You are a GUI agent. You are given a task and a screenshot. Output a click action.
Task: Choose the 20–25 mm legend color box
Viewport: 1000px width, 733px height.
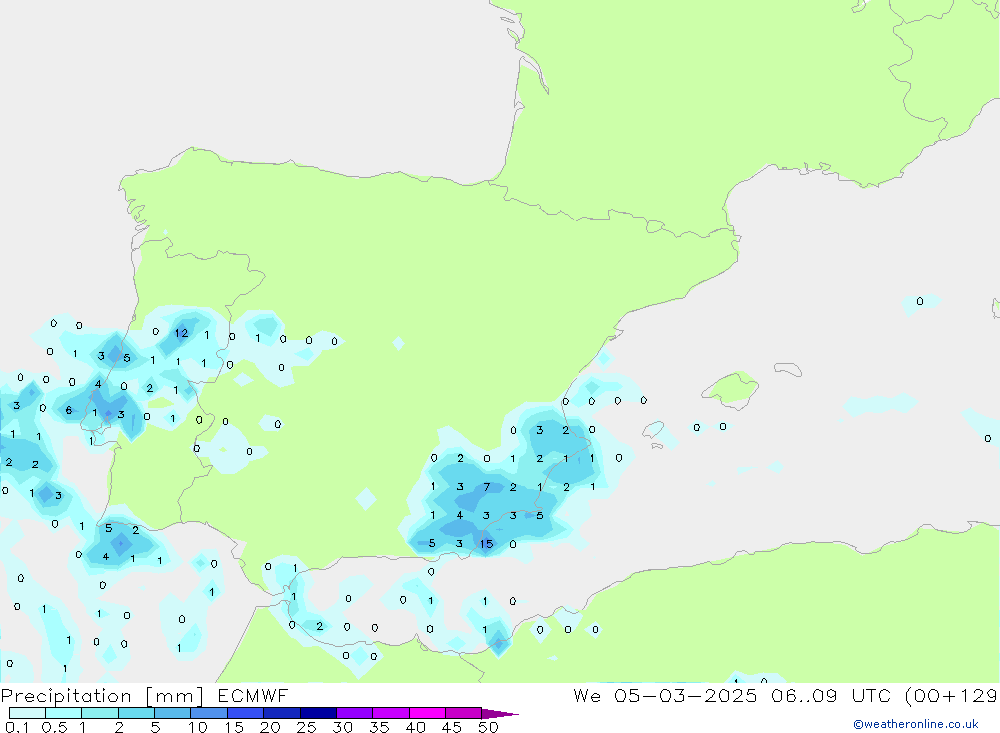coord(282,713)
